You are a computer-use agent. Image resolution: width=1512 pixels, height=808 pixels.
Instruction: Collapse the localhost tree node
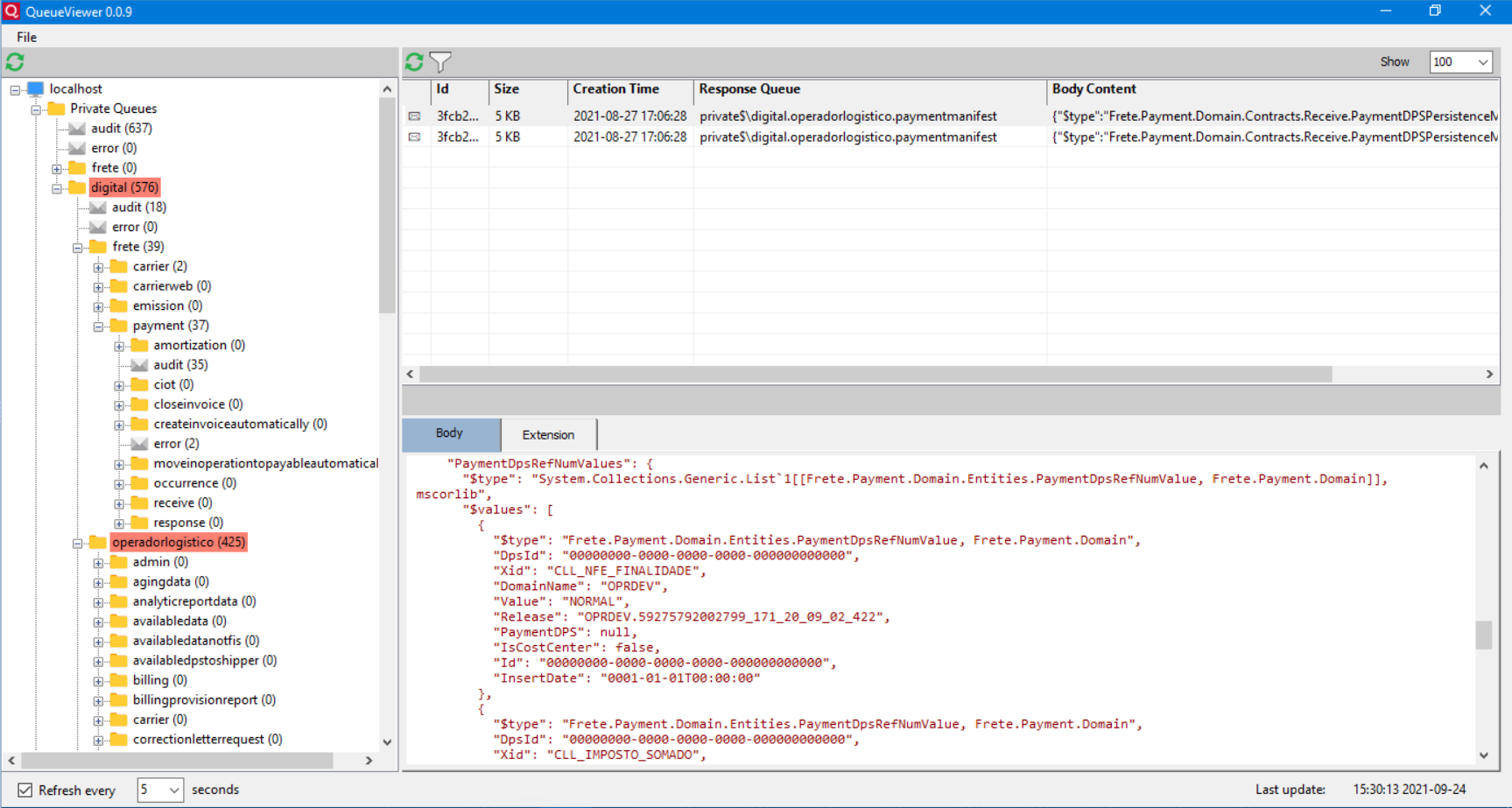pyautogui.click(x=15, y=89)
